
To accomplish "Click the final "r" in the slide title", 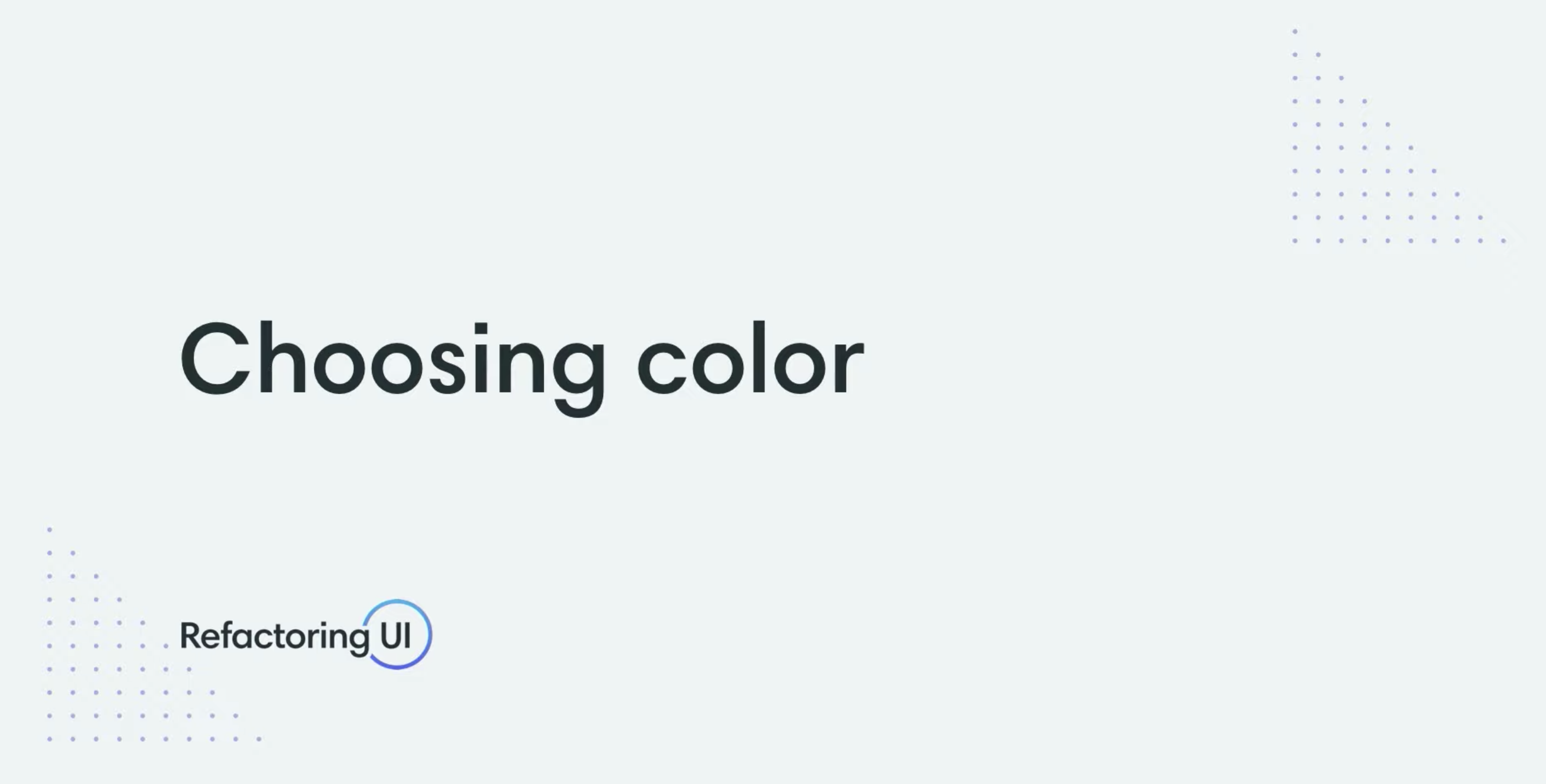I will tap(848, 367).
